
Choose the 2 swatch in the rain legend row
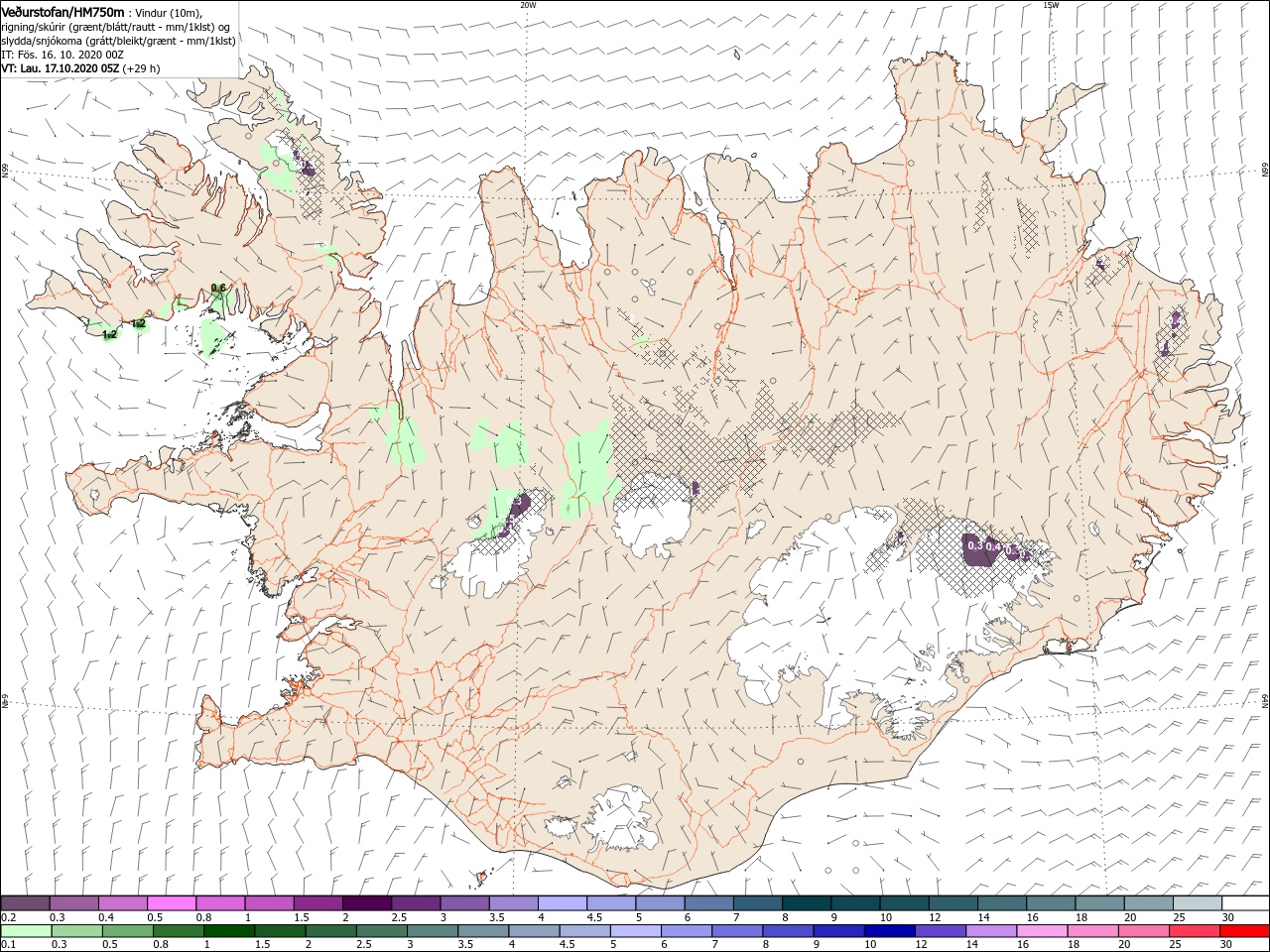coord(330,931)
